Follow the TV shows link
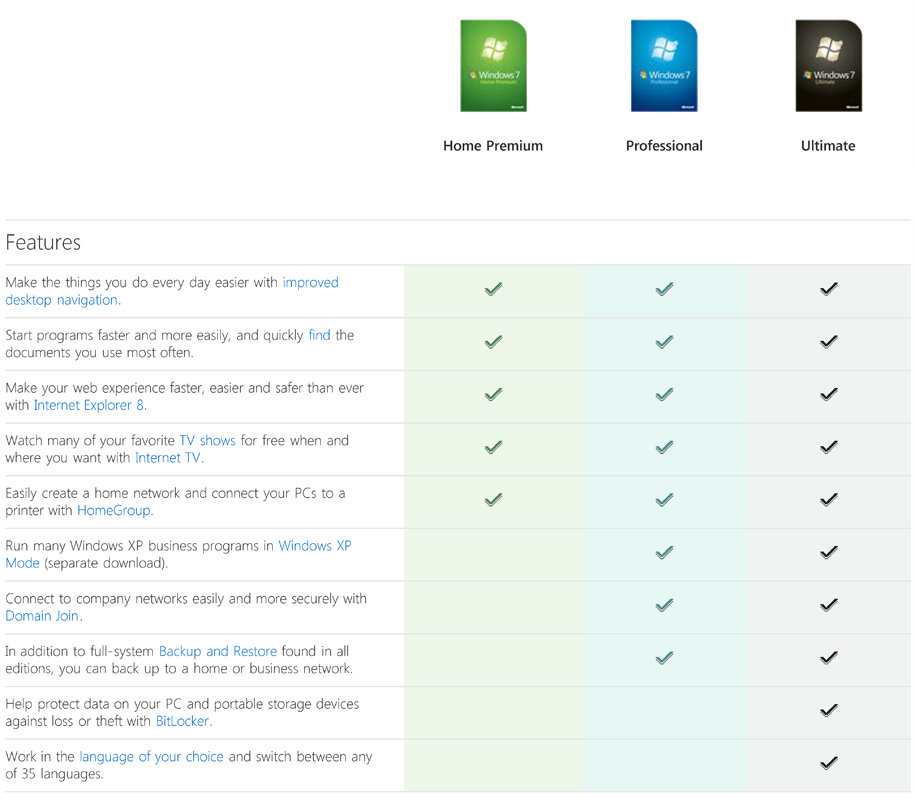This screenshot has width=915, height=799. (x=207, y=441)
